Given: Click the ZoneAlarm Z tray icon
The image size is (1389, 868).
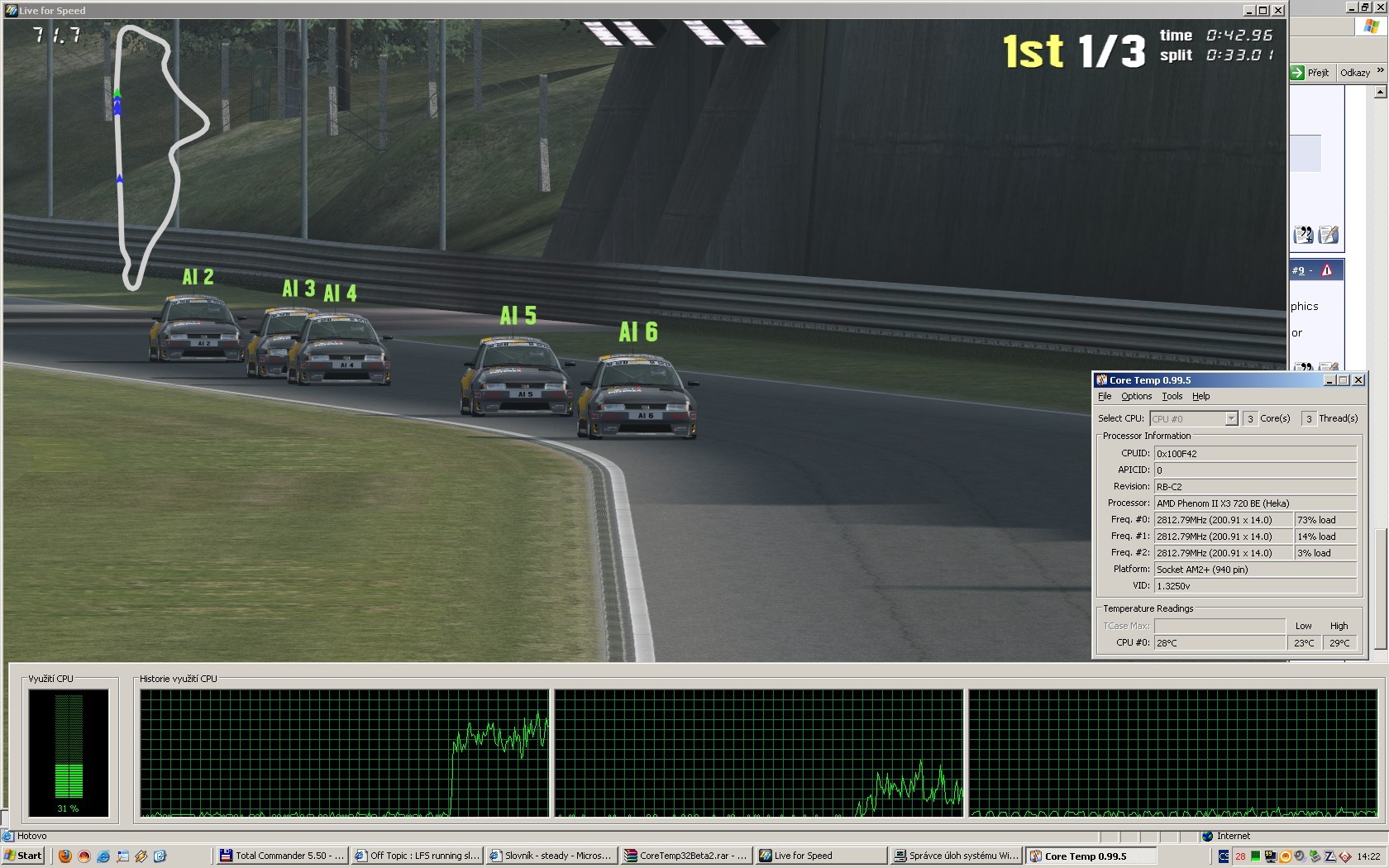Looking at the screenshot, I should pos(1329,856).
